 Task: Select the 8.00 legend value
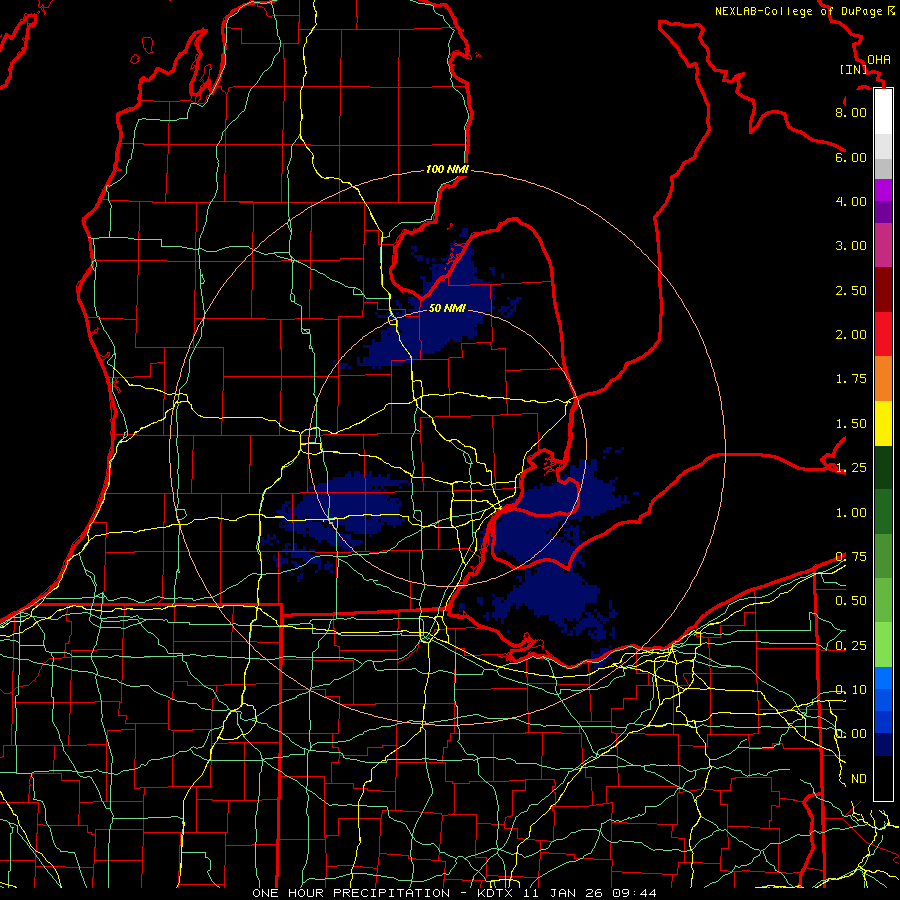click(x=851, y=112)
